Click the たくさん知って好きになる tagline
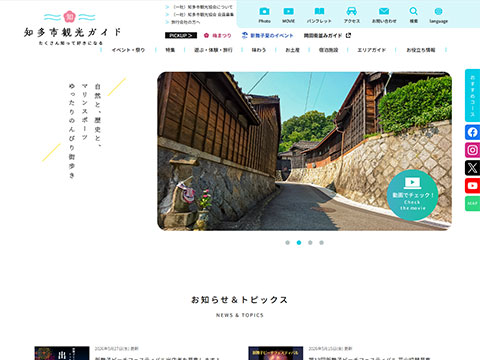This screenshot has height=360, width=480. pos(71,43)
